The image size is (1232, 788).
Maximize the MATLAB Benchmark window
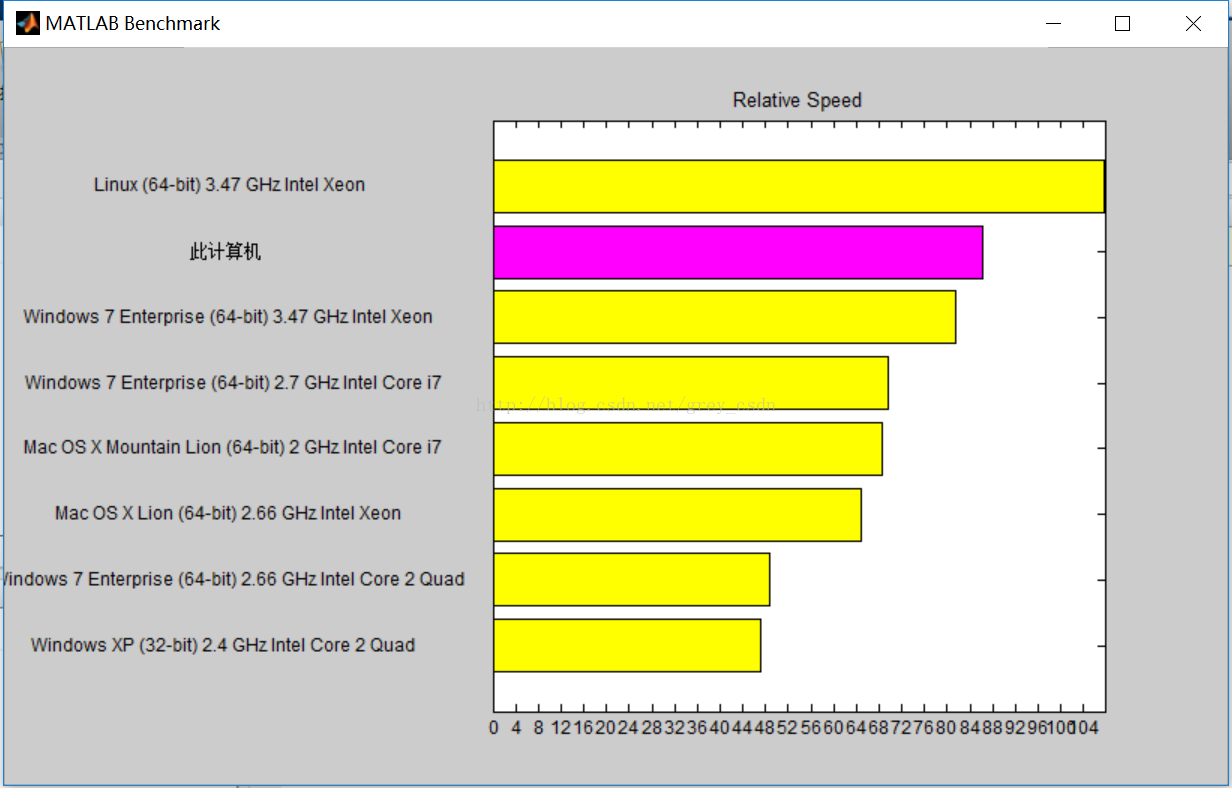(1123, 23)
